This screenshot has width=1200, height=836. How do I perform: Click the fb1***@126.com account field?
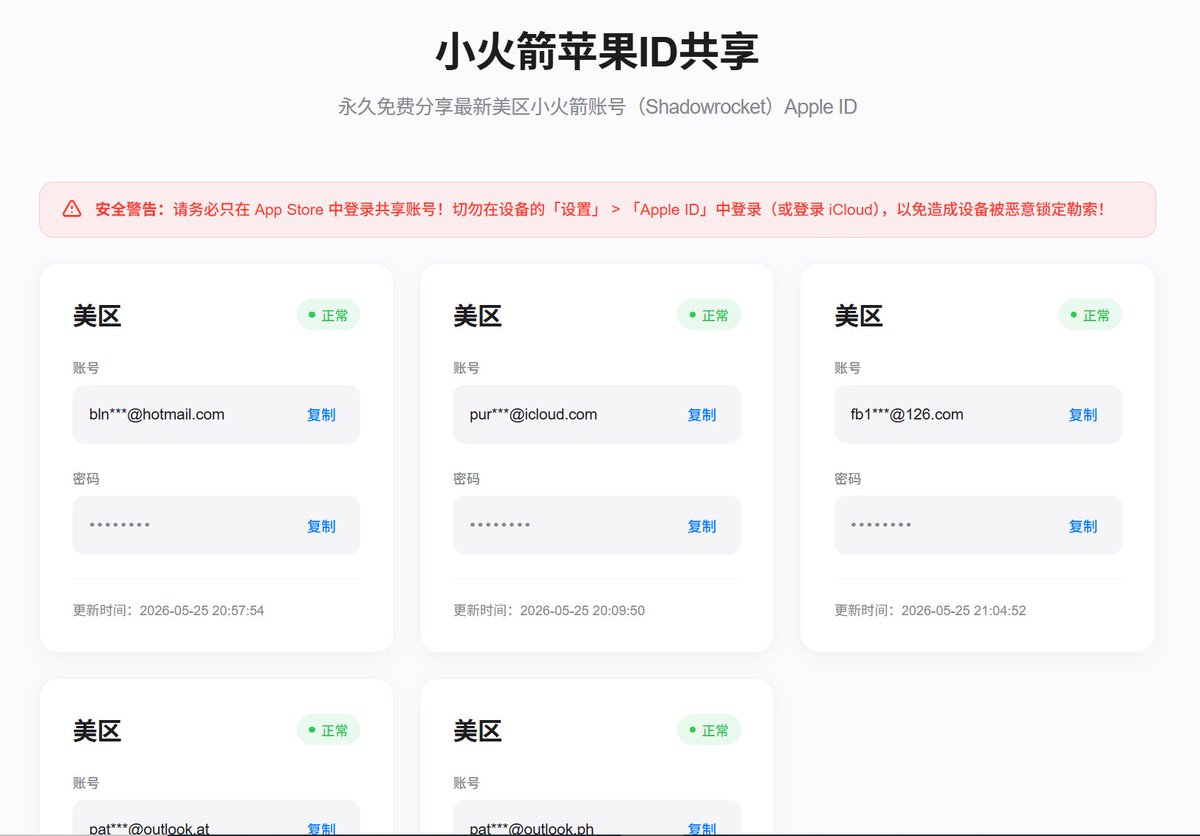[x=978, y=414]
